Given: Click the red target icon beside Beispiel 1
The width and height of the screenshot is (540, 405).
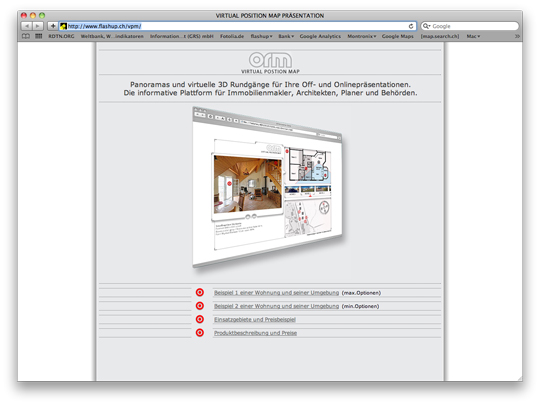Looking at the screenshot, I should coord(200,292).
